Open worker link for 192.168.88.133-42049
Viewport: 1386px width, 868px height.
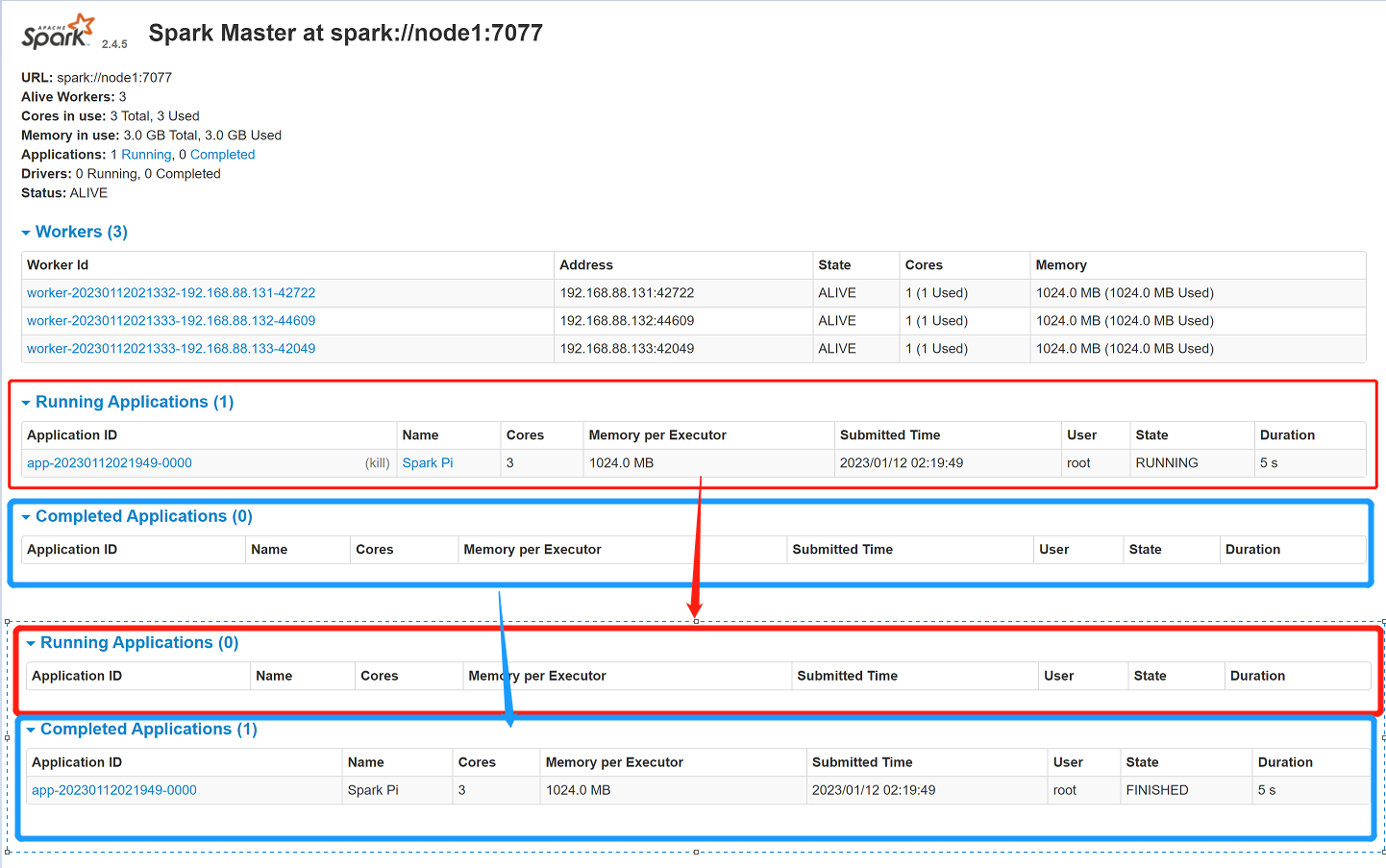click(x=171, y=349)
